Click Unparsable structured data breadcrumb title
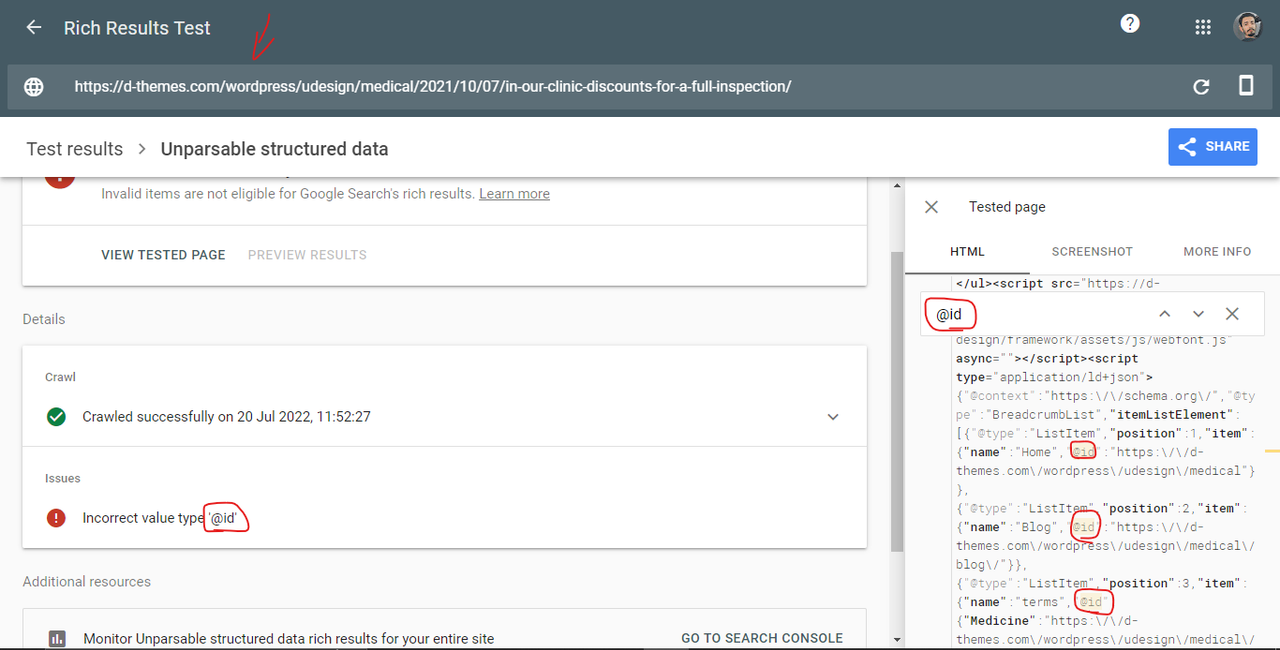The image size is (1280, 650). (x=274, y=149)
